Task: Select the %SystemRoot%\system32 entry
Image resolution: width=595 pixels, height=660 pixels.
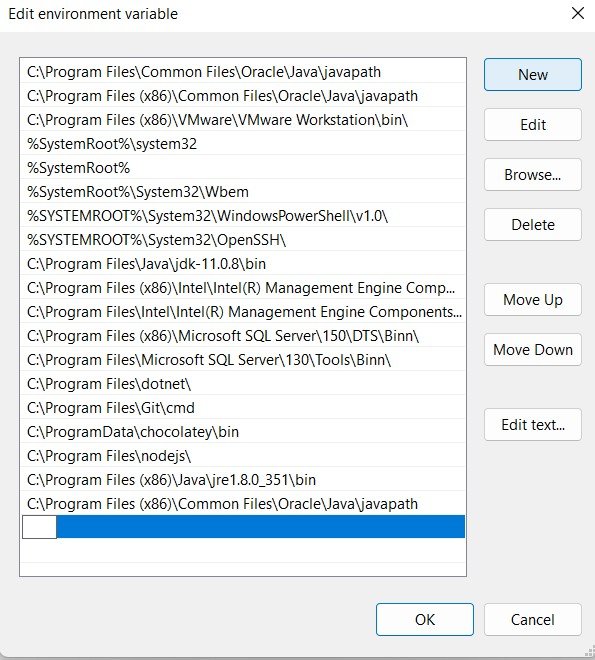Action: [243, 144]
